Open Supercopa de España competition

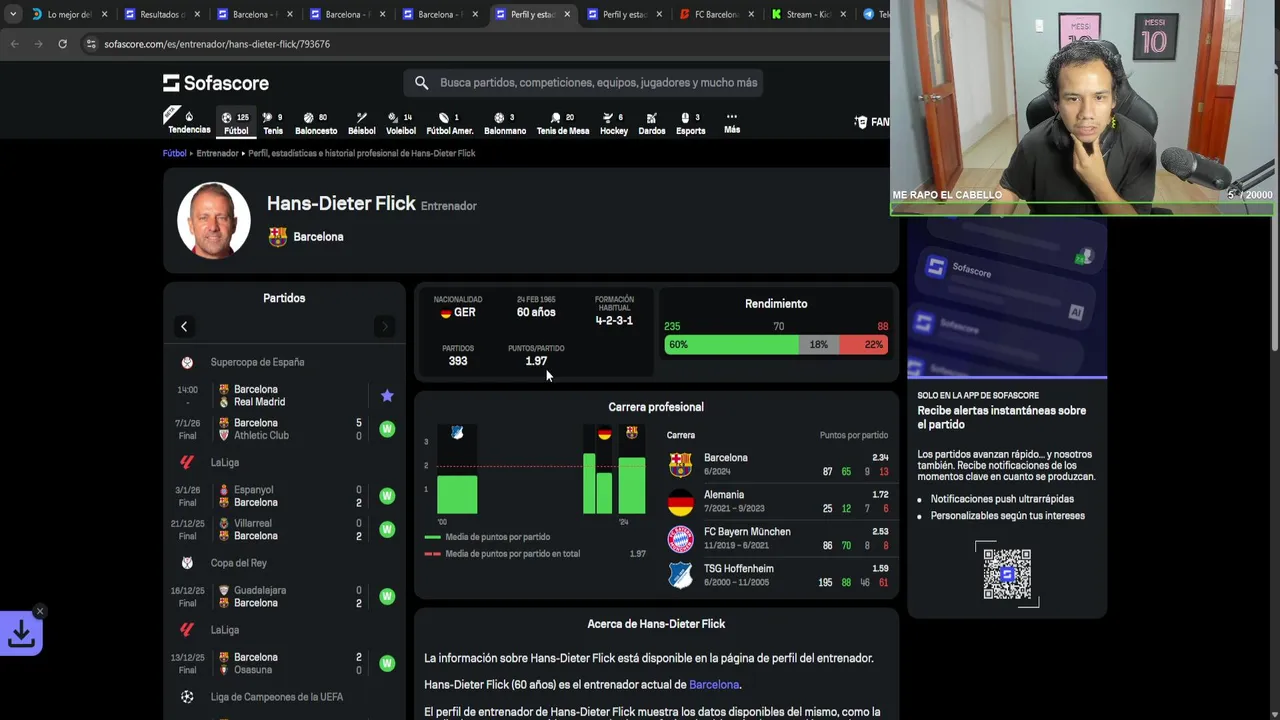pyautogui.click(x=257, y=362)
